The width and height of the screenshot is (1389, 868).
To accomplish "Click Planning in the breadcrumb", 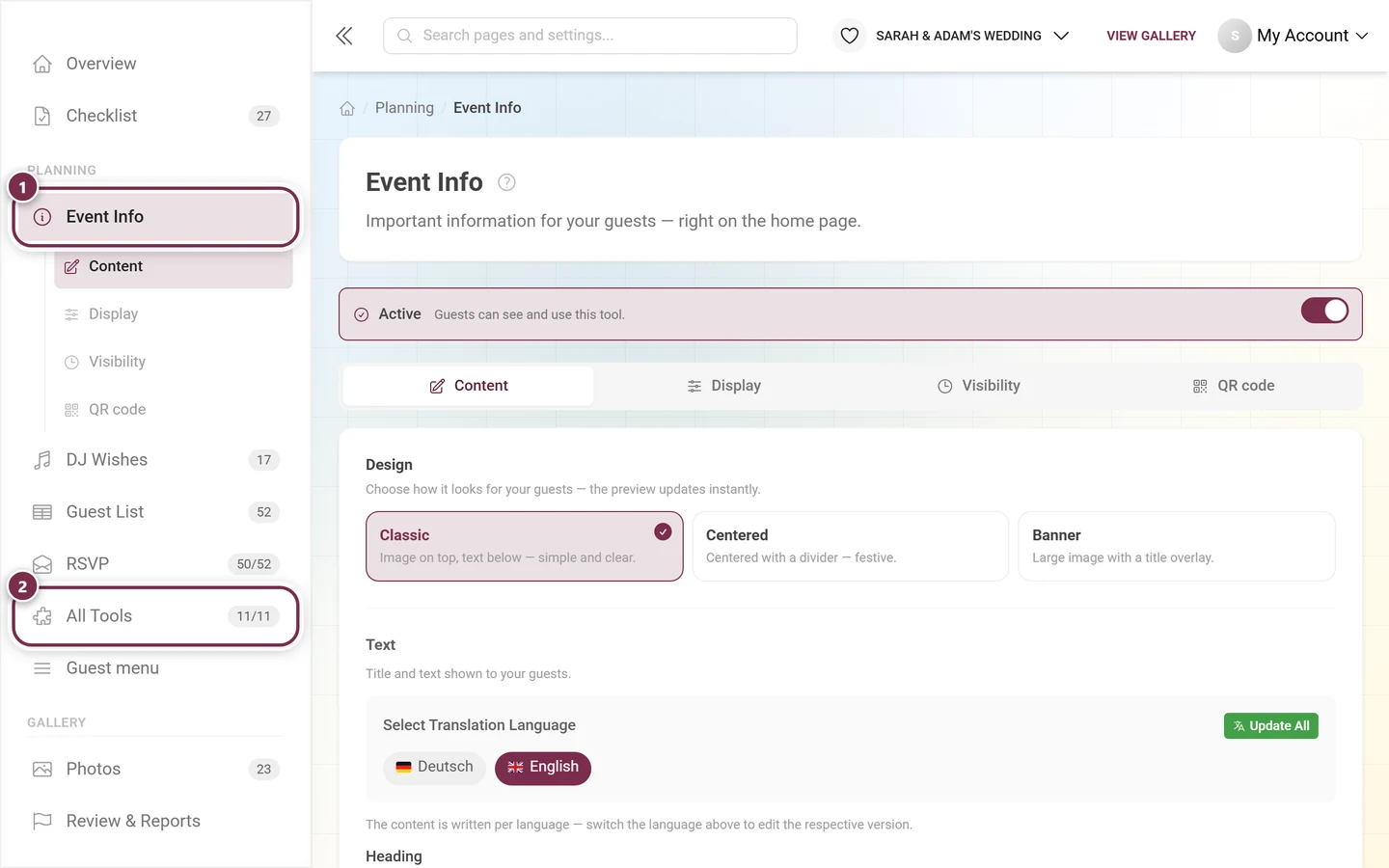I will (x=404, y=108).
